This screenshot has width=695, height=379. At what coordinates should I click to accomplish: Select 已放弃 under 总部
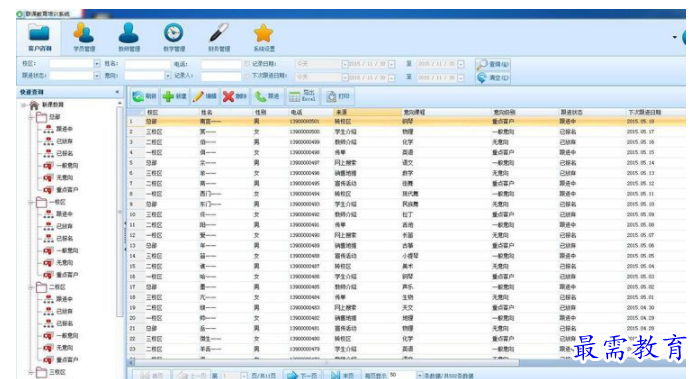(58, 141)
